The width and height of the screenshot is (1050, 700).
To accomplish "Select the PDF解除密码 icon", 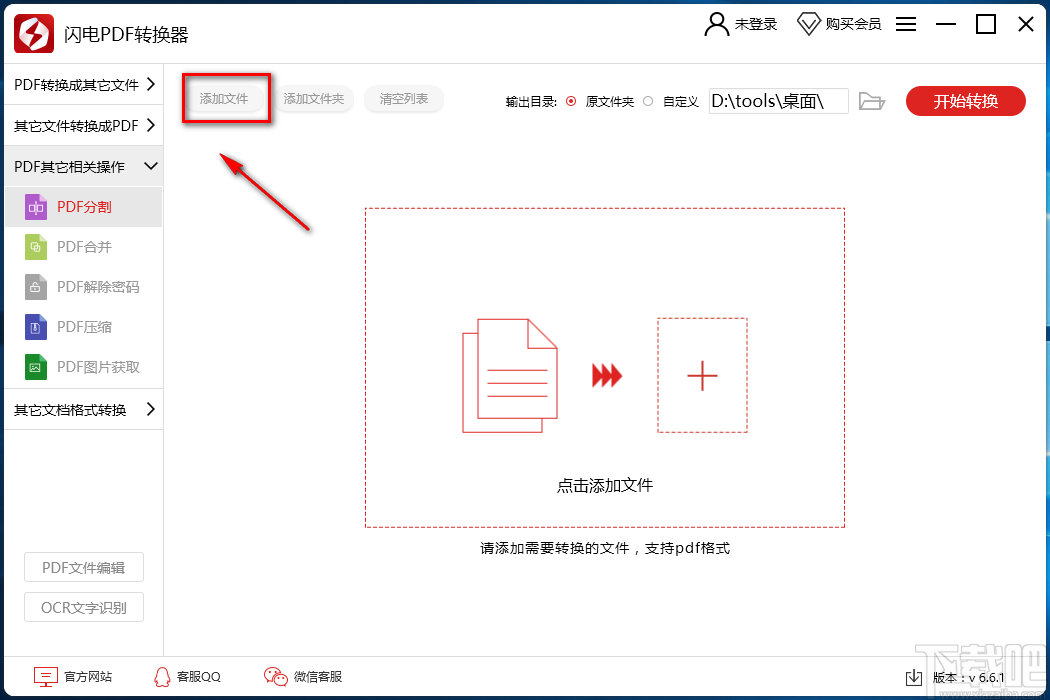I will [36, 287].
